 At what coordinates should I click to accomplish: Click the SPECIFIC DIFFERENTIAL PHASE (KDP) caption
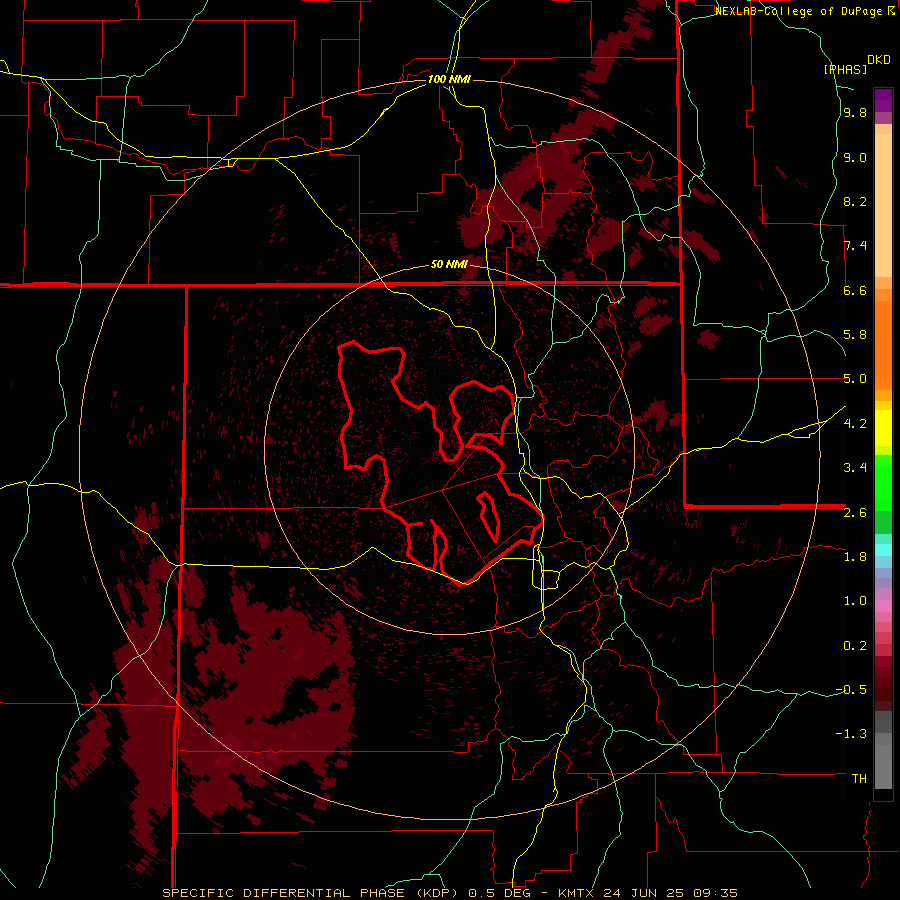[310, 893]
